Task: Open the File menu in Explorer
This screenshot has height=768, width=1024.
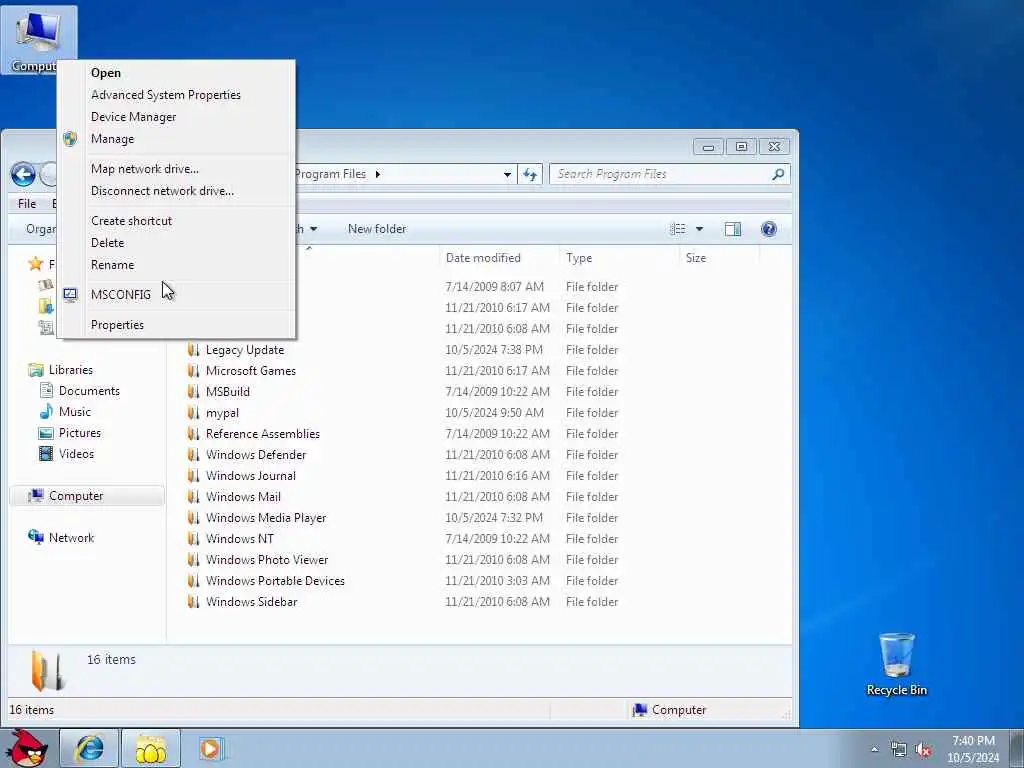Action: [27, 204]
